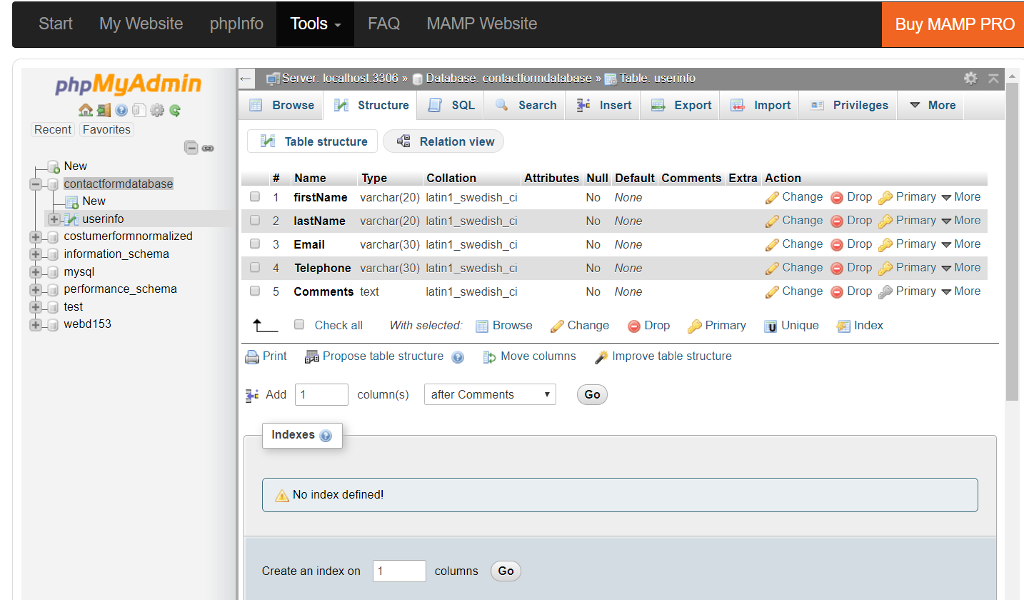Click the Import tab

(x=760, y=105)
